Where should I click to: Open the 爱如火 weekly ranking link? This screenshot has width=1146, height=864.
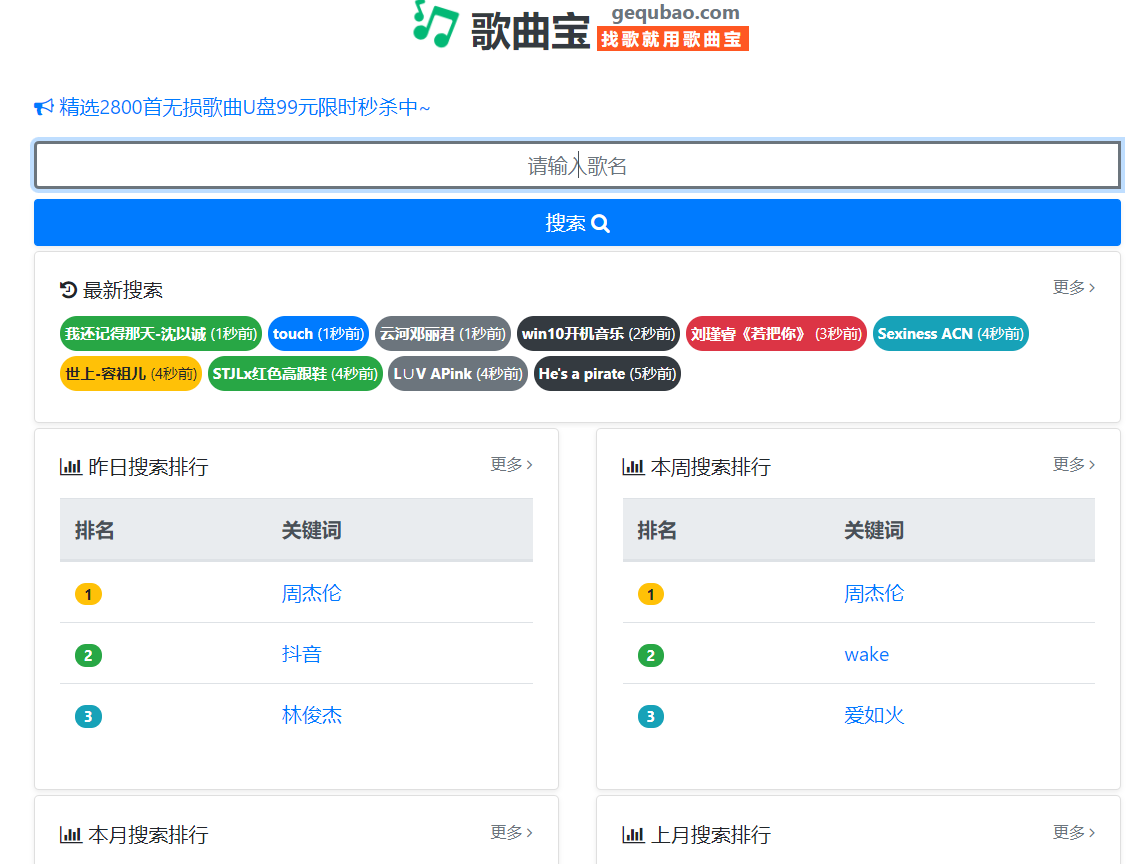coord(874,715)
